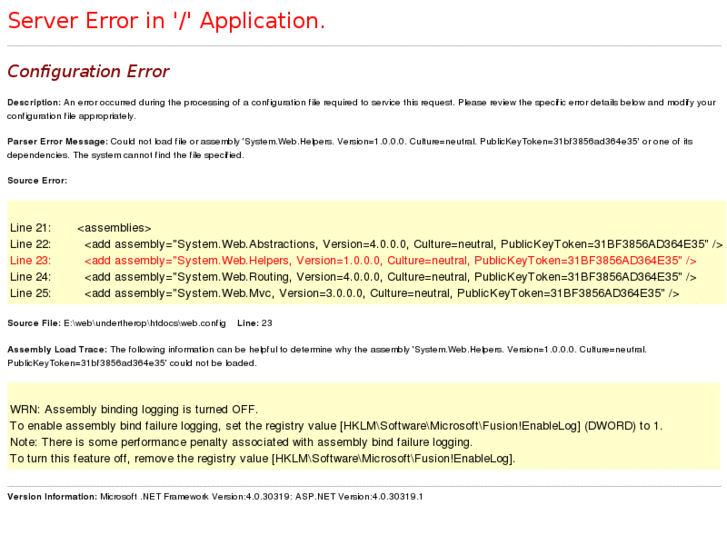Click the 'Source File:' label
Image resolution: width=727 pixels, height=545 pixels.
point(34,323)
